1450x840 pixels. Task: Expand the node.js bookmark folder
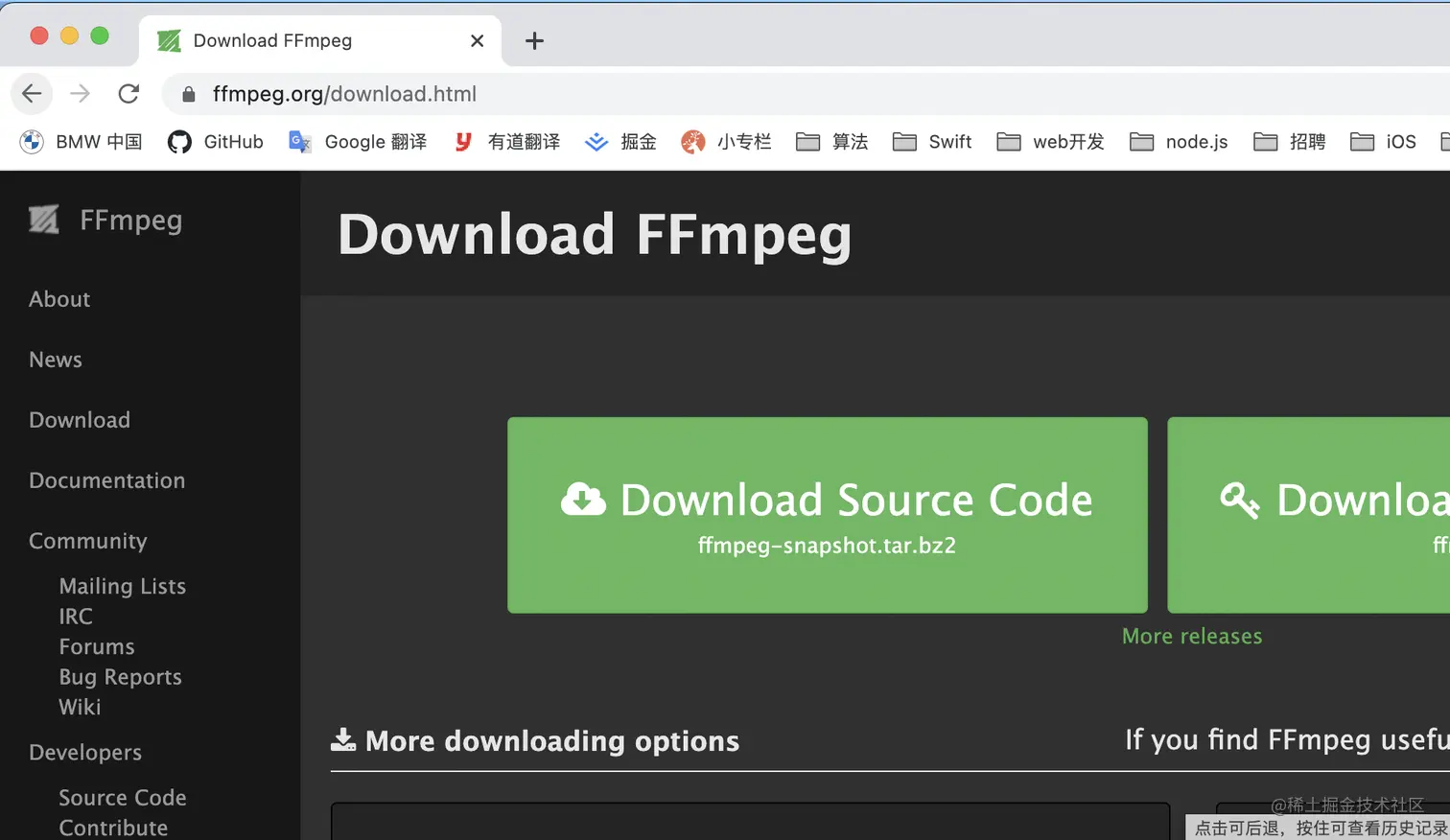click(1180, 142)
